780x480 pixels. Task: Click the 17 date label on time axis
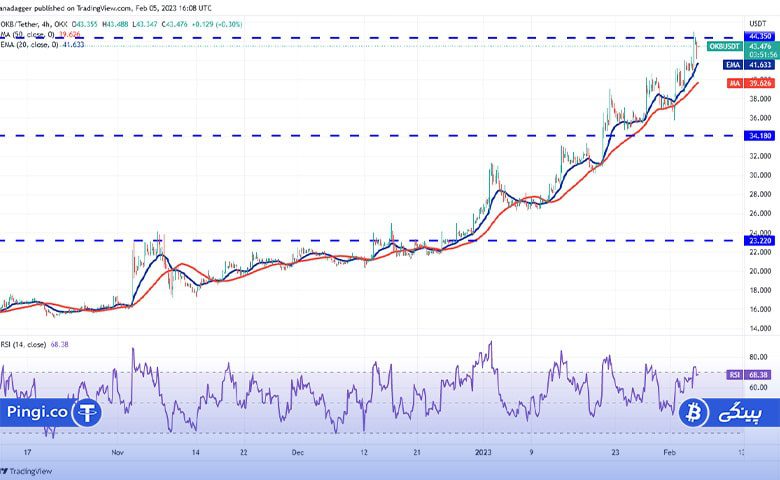pos(27,452)
